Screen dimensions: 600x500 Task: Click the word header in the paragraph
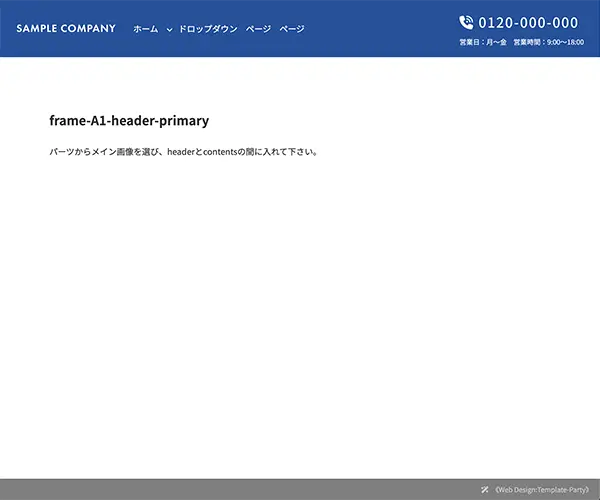181,152
